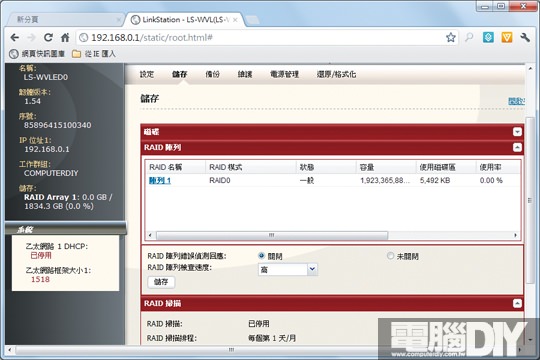The image size is (540, 360).
Task: Click the teal extension icon
Action: 488,38
